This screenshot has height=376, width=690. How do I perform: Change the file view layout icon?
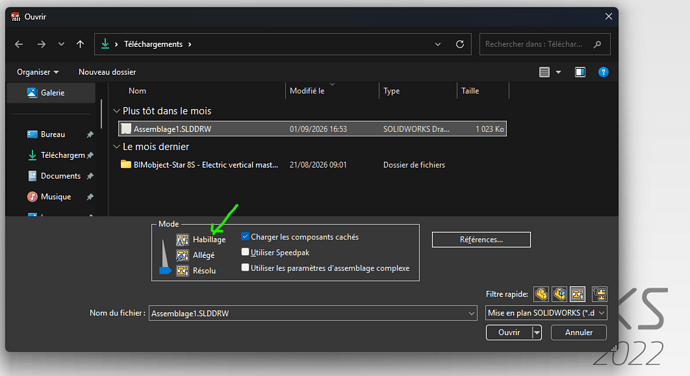click(544, 72)
